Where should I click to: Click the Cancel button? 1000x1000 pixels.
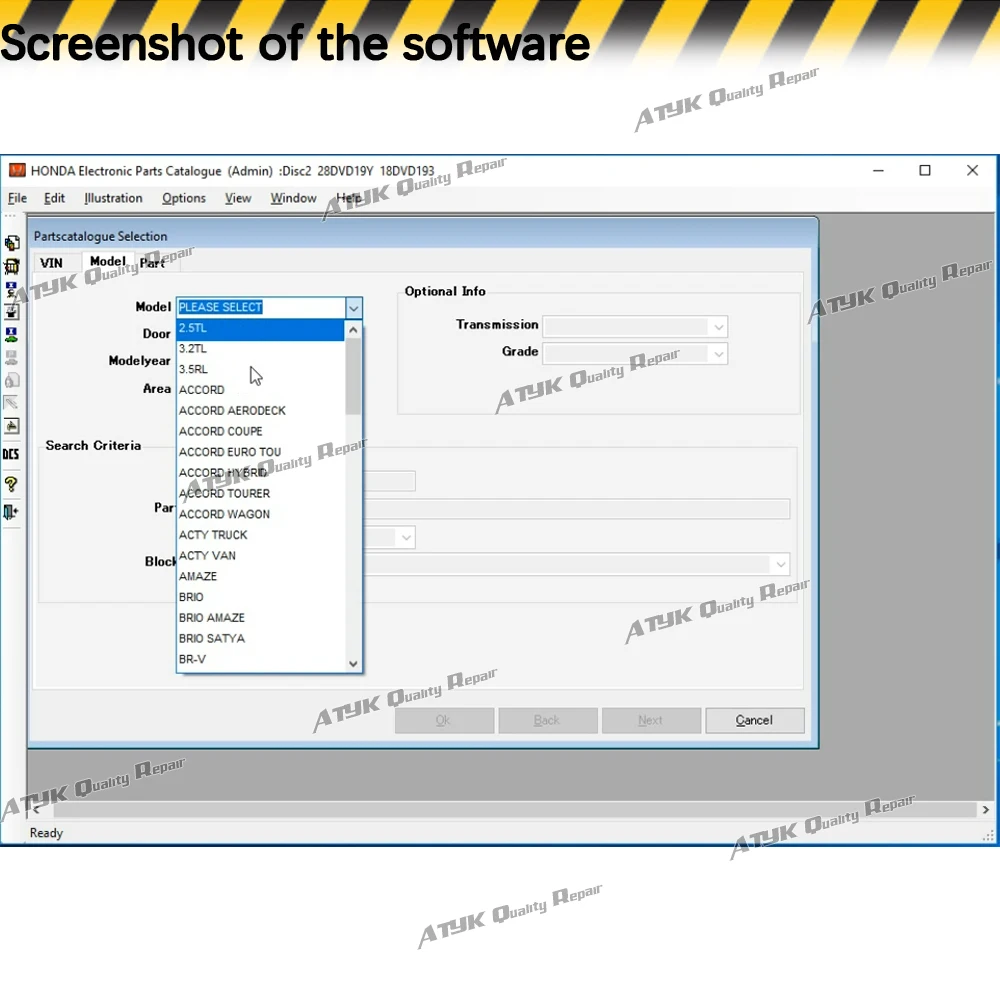pyautogui.click(x=754, y=721)
